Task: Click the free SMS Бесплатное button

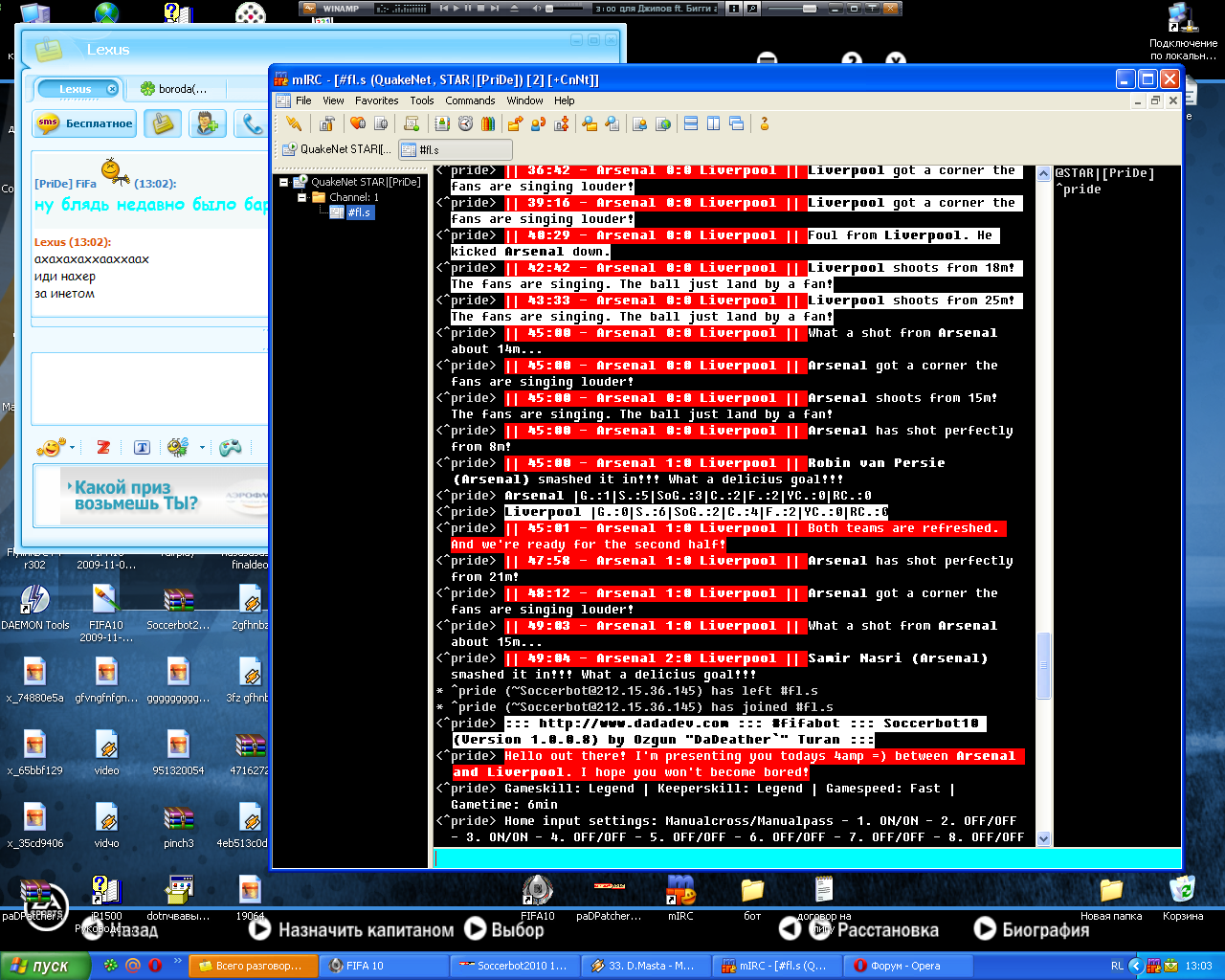Action: 86,123
